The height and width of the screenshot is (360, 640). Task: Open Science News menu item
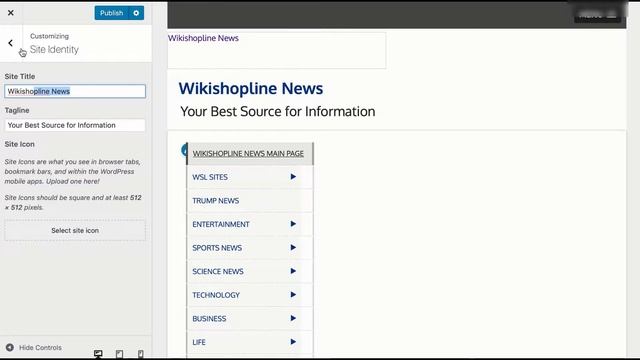click(218, 271)
